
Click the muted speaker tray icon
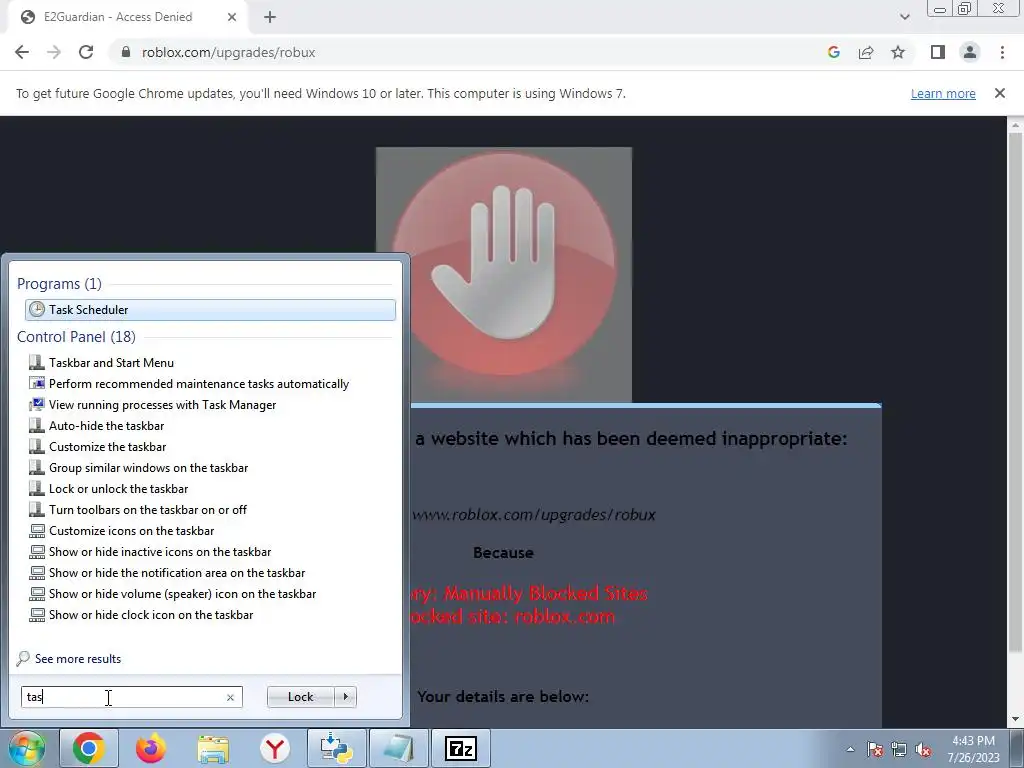click(923, 749)
